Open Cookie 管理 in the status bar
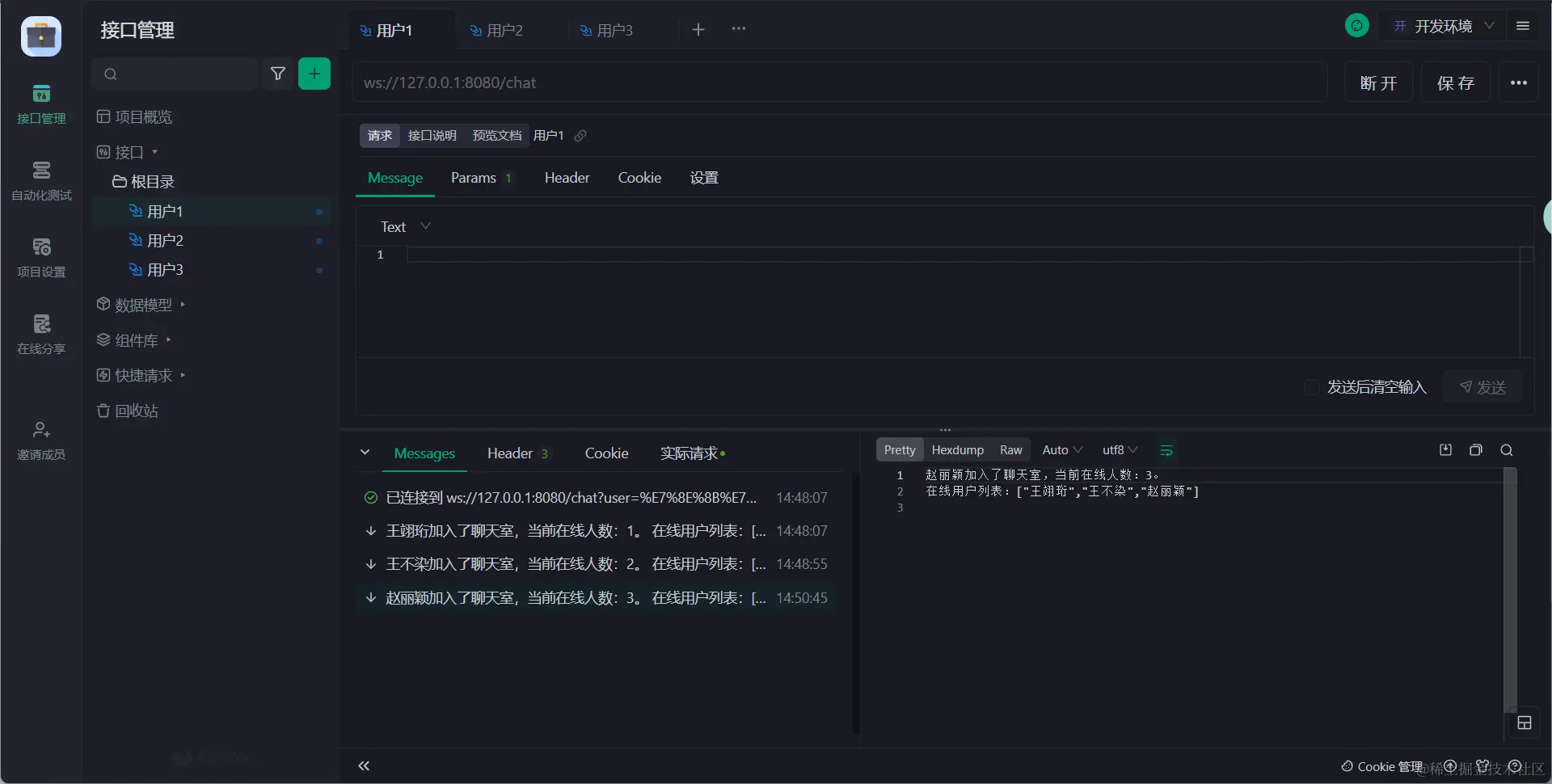 (1382, 766)
